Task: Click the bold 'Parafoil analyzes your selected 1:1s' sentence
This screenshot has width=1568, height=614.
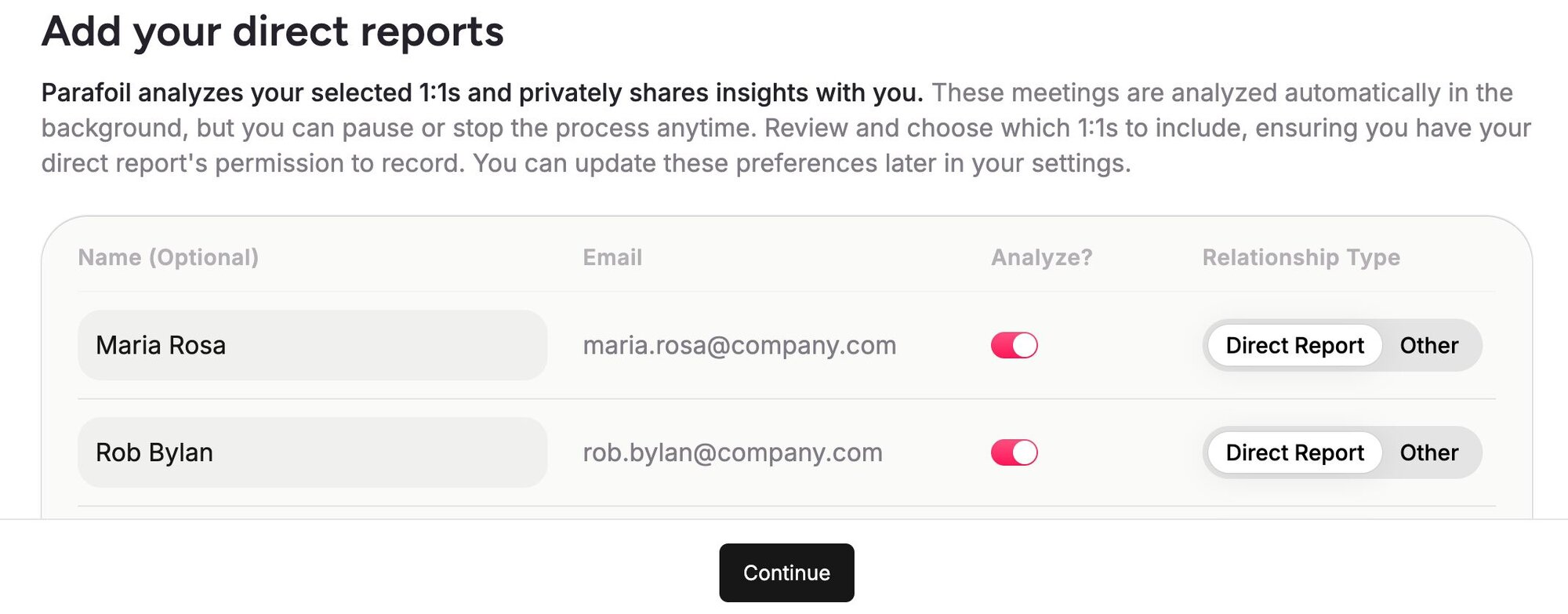Action: click(x=481, y=93)
